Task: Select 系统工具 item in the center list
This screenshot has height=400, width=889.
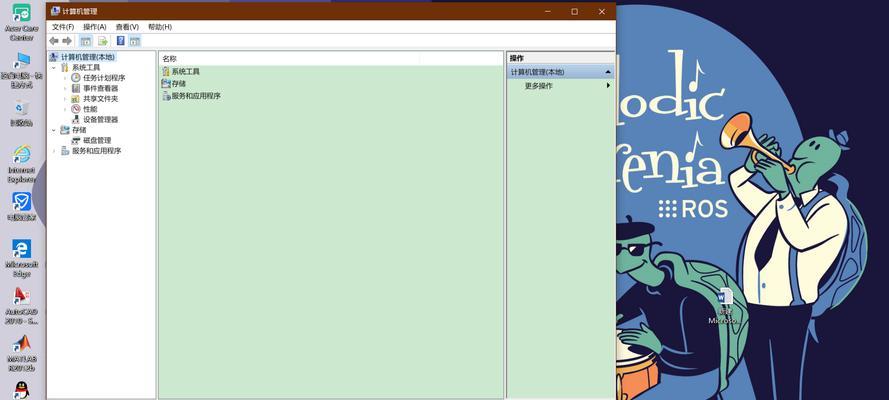Action: 180,71
